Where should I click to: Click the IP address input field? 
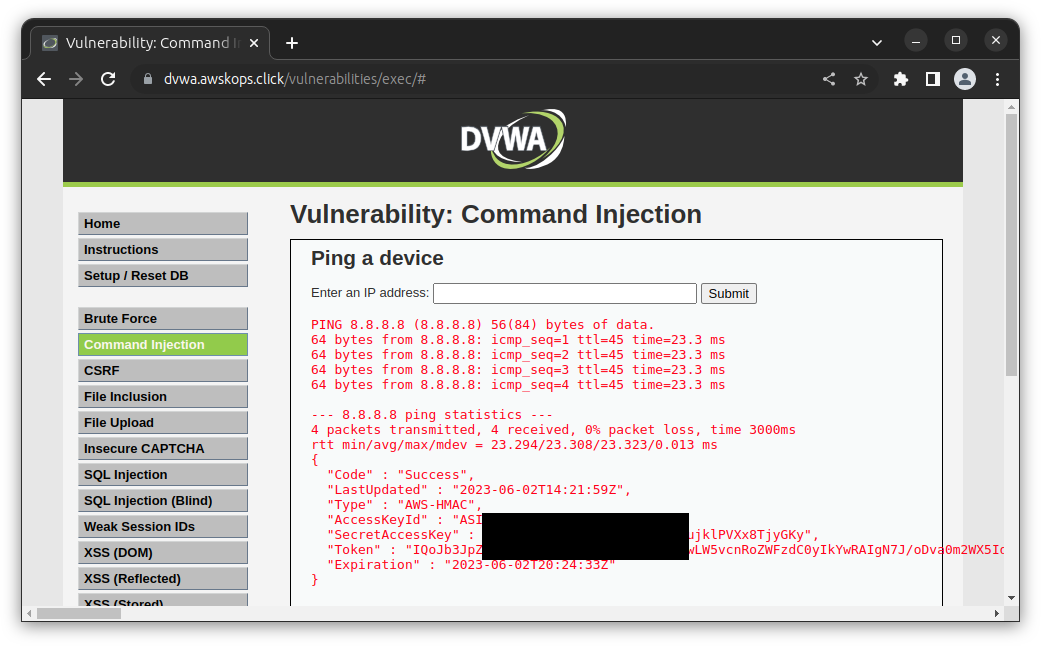565,293
